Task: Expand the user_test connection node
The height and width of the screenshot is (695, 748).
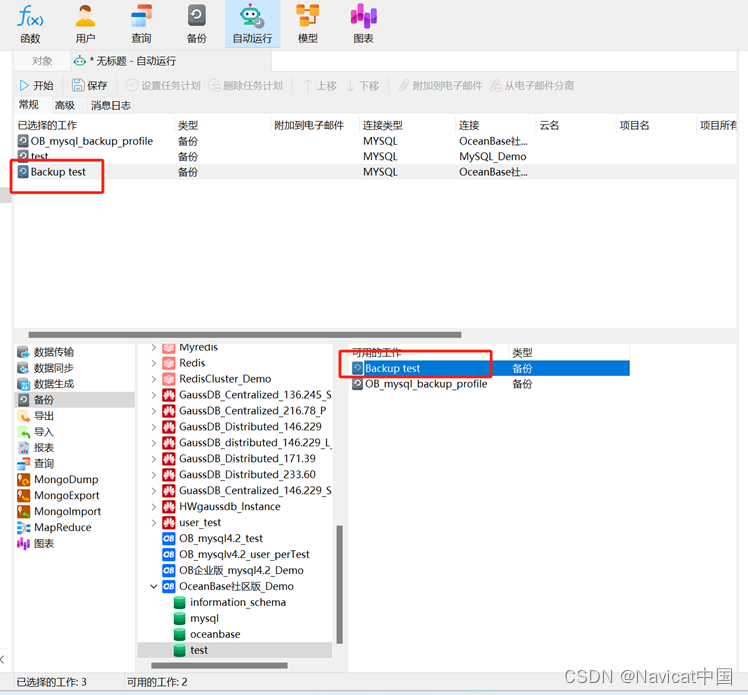Action: click(154, 523)
